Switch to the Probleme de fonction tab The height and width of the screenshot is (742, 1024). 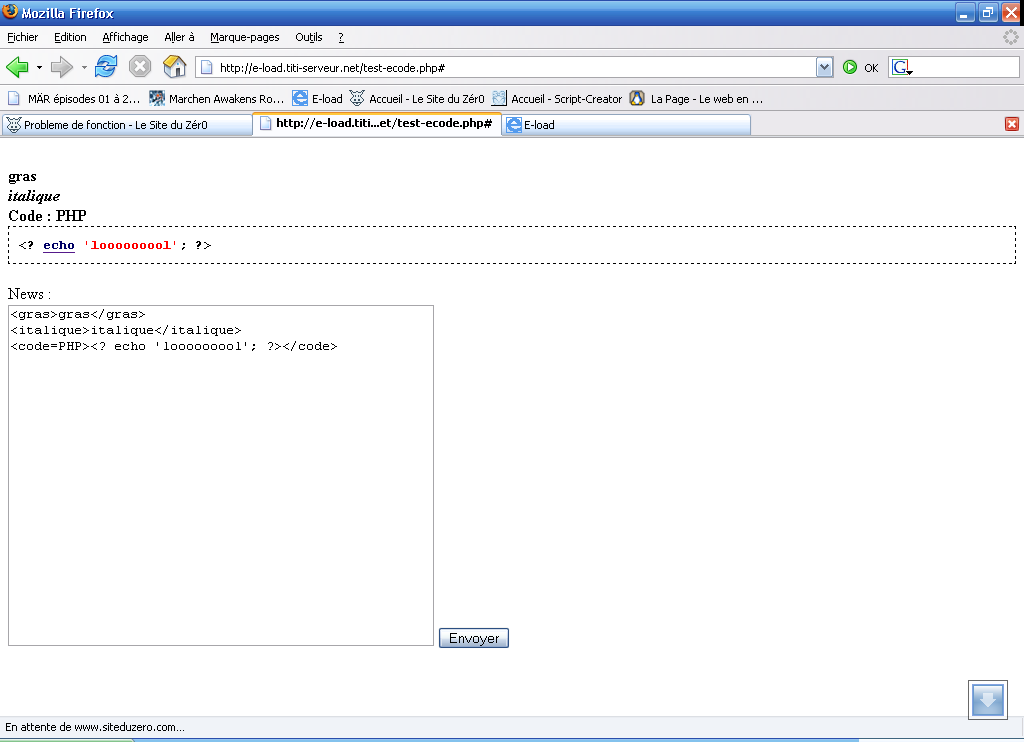click(x=125, y=123)
